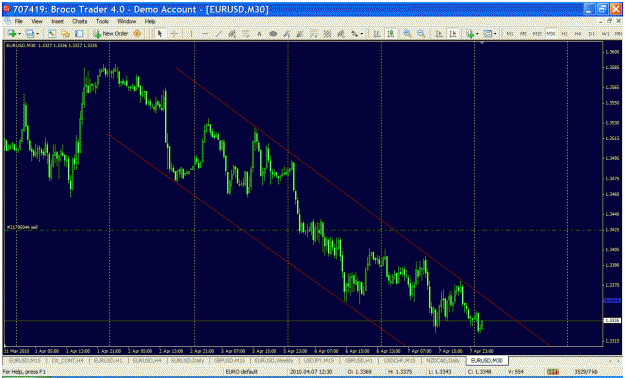Select the Fibonacci Retracement tool
The width and height of the screenshot is (625, 378).
246,34
